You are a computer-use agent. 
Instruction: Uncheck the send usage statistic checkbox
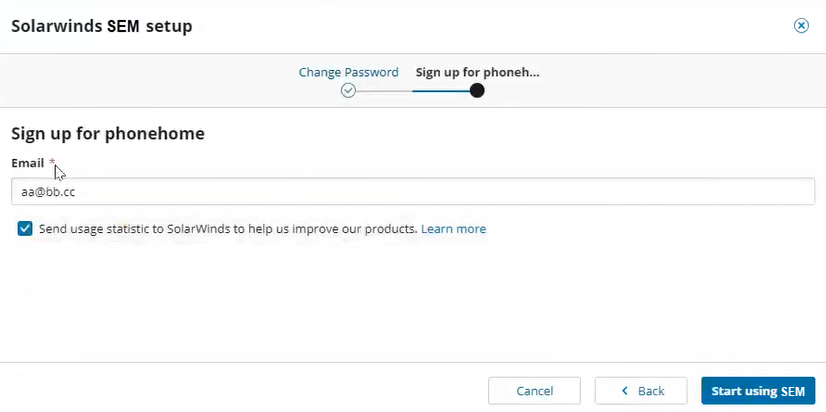point(25,229)
